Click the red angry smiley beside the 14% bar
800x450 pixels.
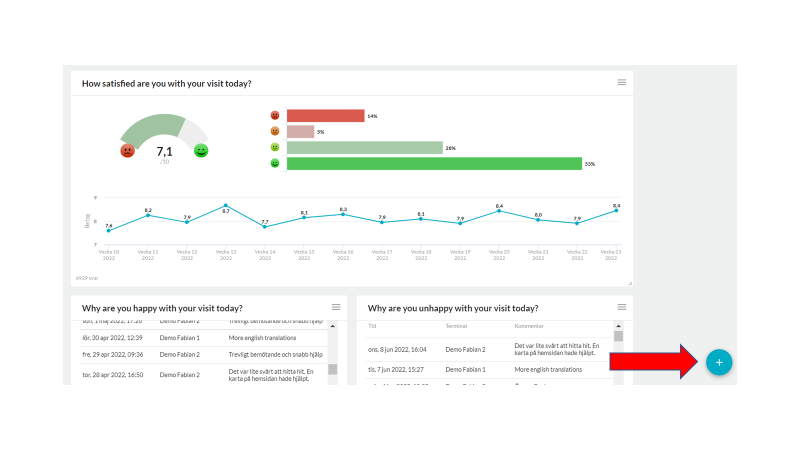pyautogui.click(x=275, y=115)
